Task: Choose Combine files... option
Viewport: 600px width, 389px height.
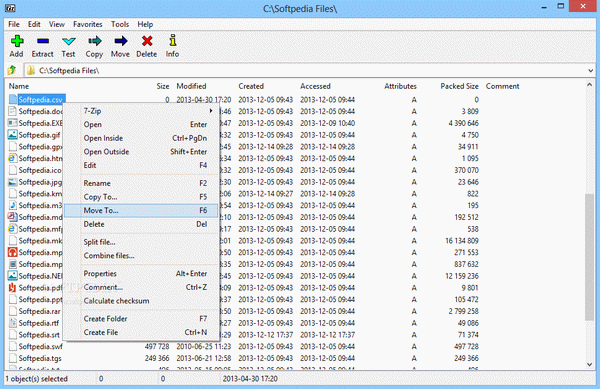Action: (141, 256)
